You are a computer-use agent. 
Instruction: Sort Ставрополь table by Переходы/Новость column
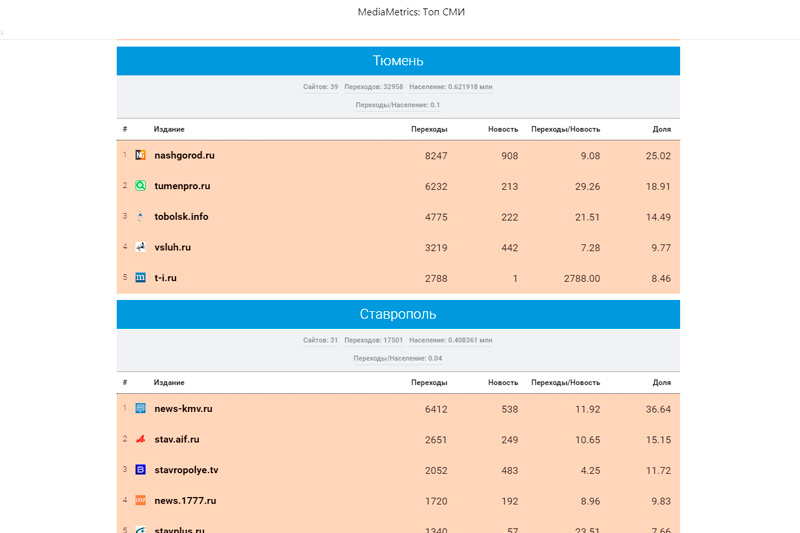[x=565, y=382]
